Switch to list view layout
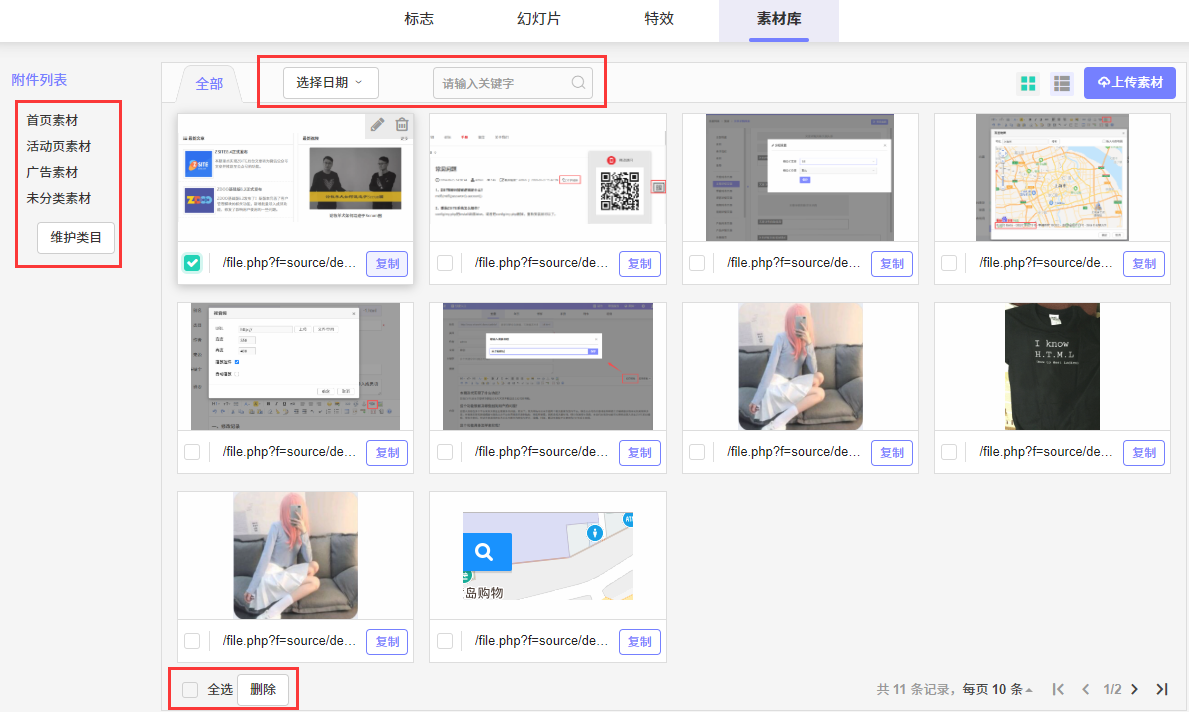This screenshot has height=712, width=1189. [1061, 83]
